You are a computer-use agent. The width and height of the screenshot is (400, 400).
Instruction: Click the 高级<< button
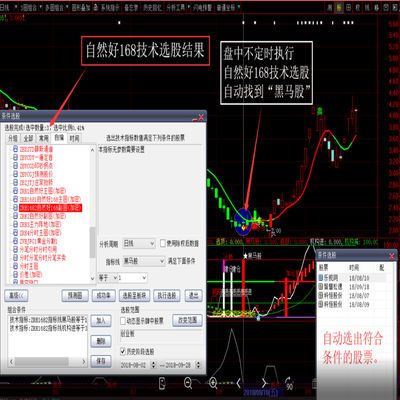[x=16, y=296]
